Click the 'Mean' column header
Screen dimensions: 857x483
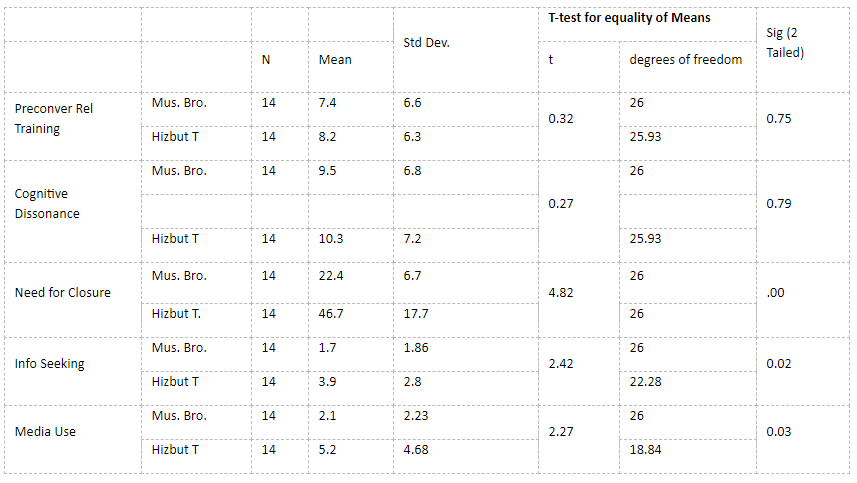335,60
